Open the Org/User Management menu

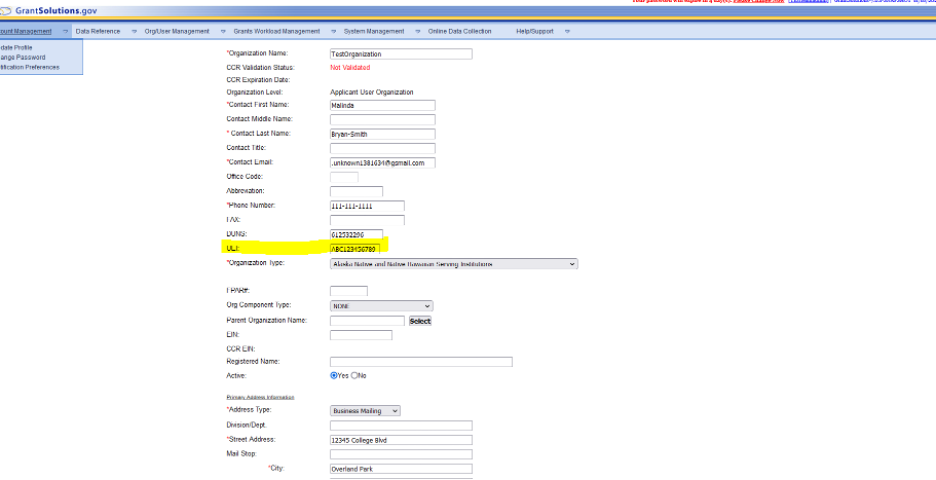click(177, 31)
